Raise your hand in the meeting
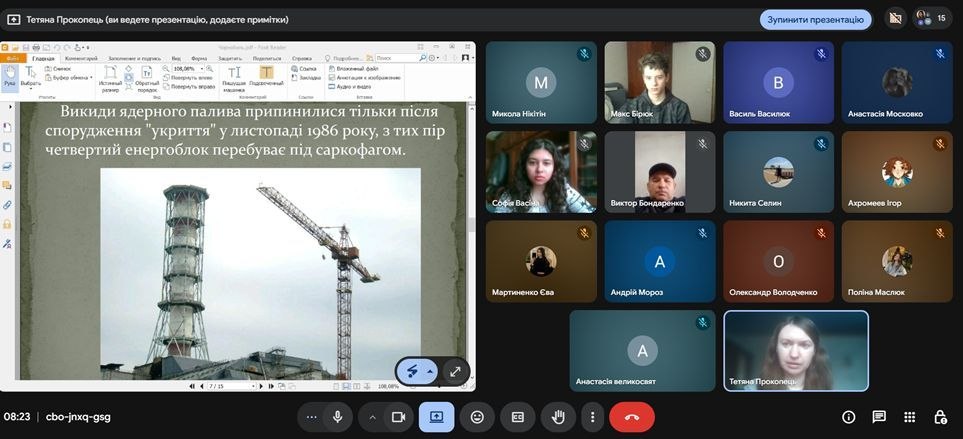This screenshot has height=439, width=963. [558, 417]
